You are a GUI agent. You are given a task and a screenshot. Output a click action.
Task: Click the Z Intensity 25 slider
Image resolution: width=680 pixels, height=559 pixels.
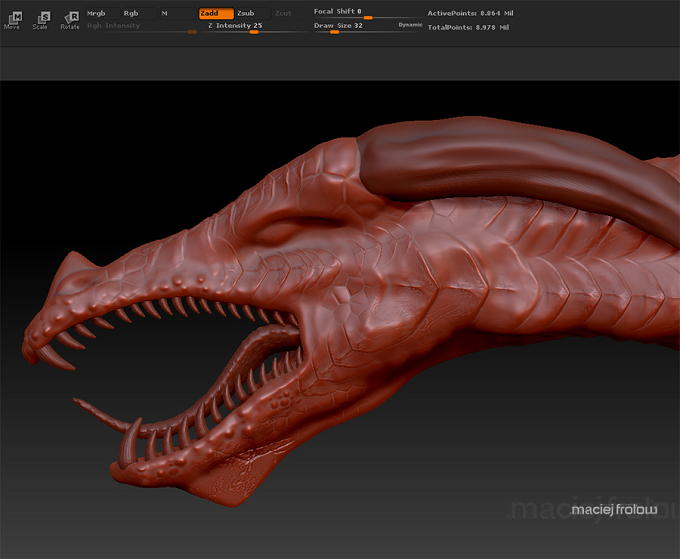click(256, 27)
